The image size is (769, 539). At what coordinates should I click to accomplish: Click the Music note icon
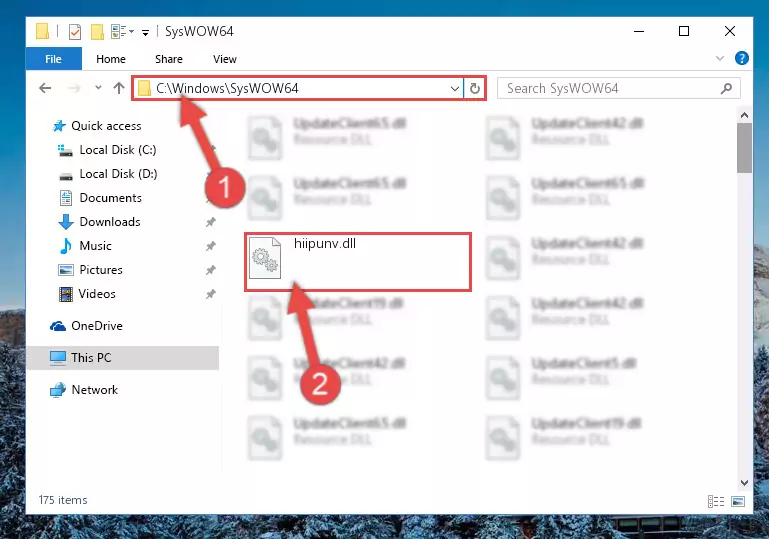(65, 246)
